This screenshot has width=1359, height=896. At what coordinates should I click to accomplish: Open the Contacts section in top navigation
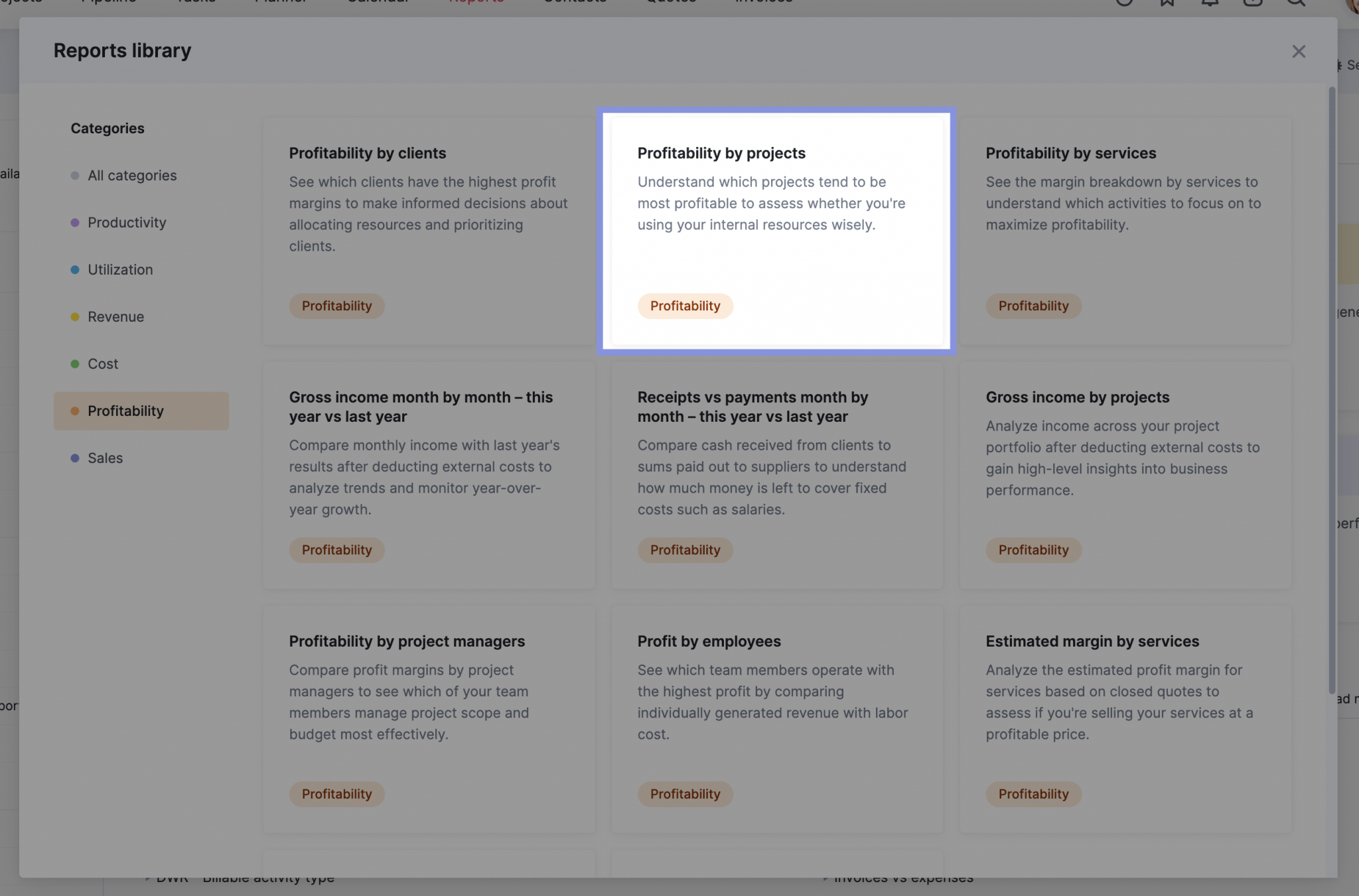click(575, 2)
